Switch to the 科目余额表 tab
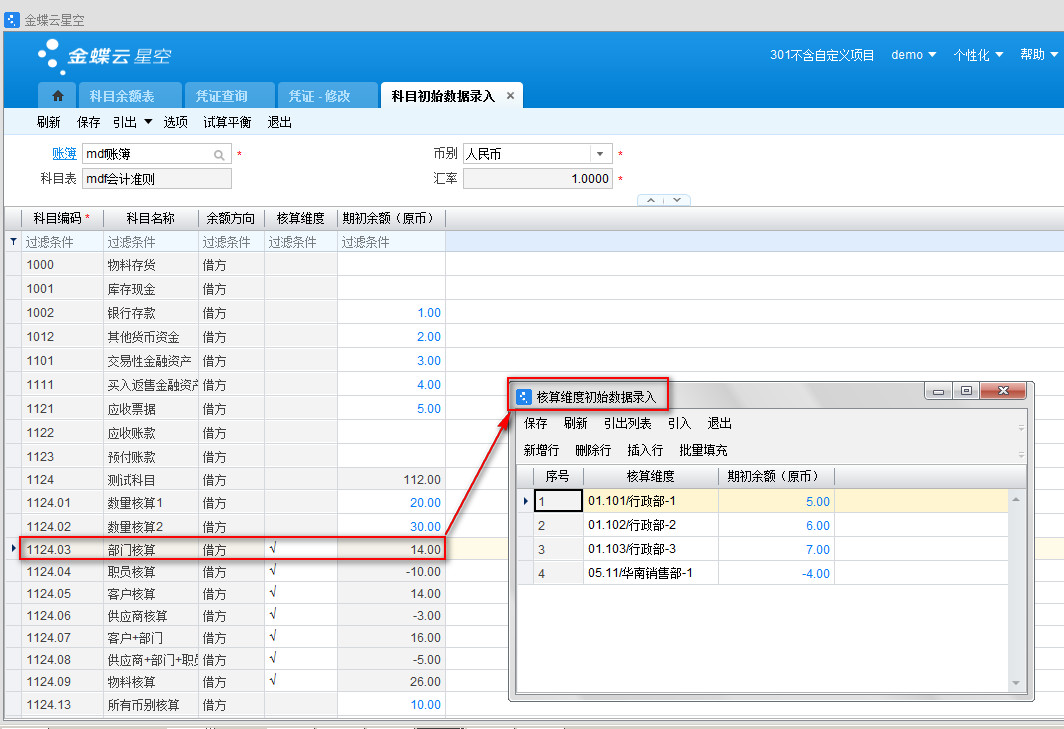 [x=122, y=96]
